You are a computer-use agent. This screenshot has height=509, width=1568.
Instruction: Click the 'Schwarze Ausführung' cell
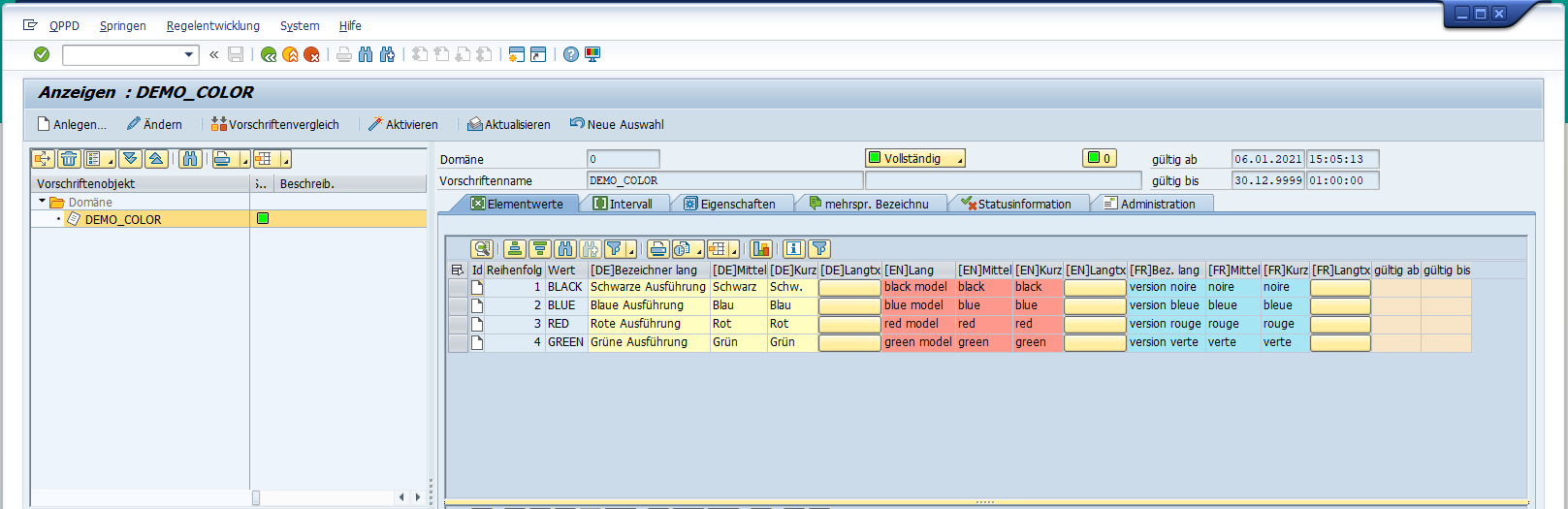point(648,287)
